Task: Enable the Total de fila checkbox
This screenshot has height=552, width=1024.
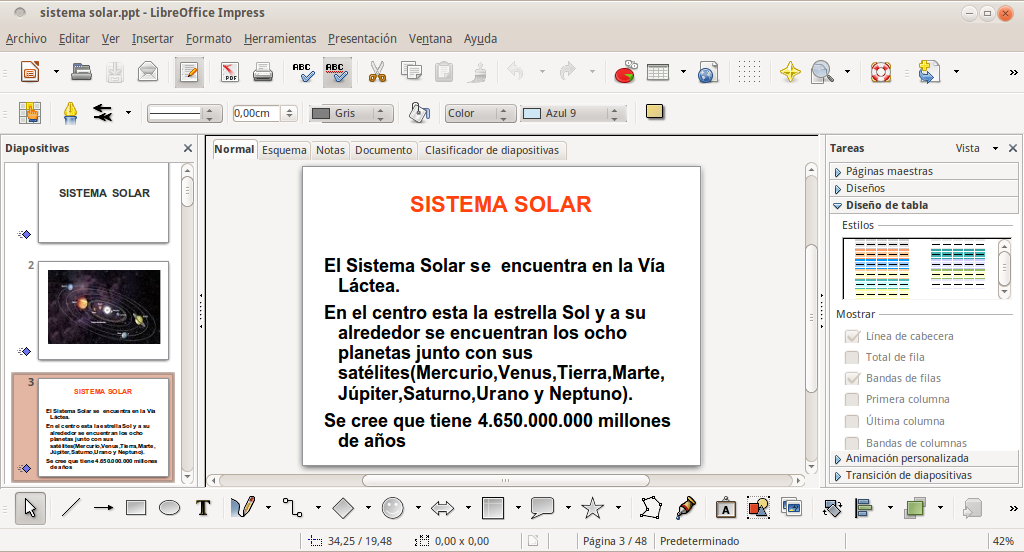Action: click(x=852, y=357)
